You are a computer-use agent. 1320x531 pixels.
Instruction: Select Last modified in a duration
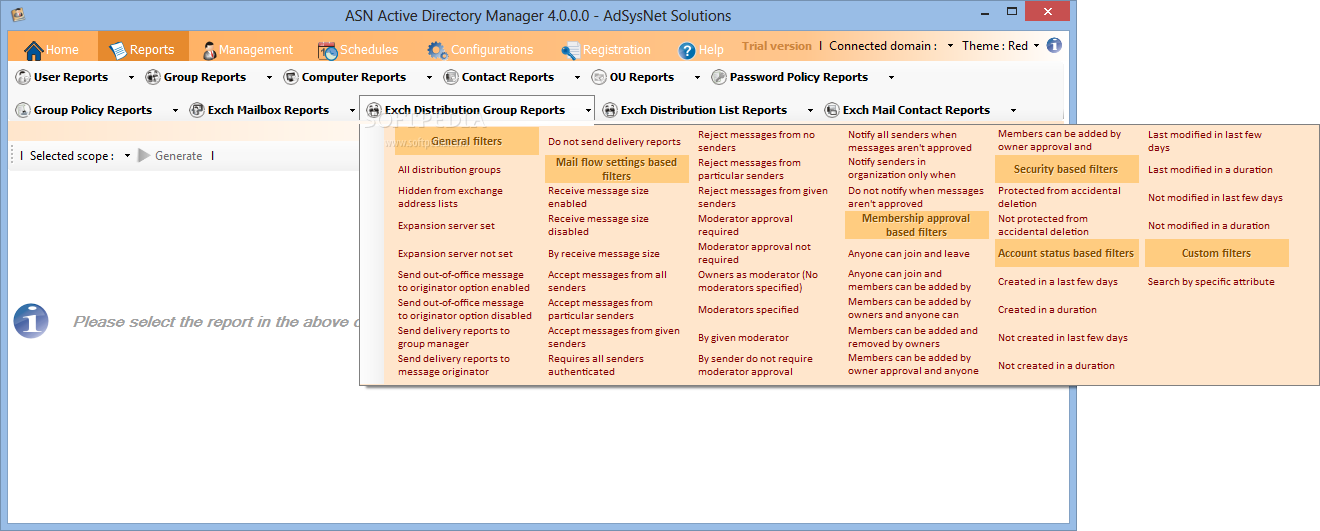(1210, 170)
